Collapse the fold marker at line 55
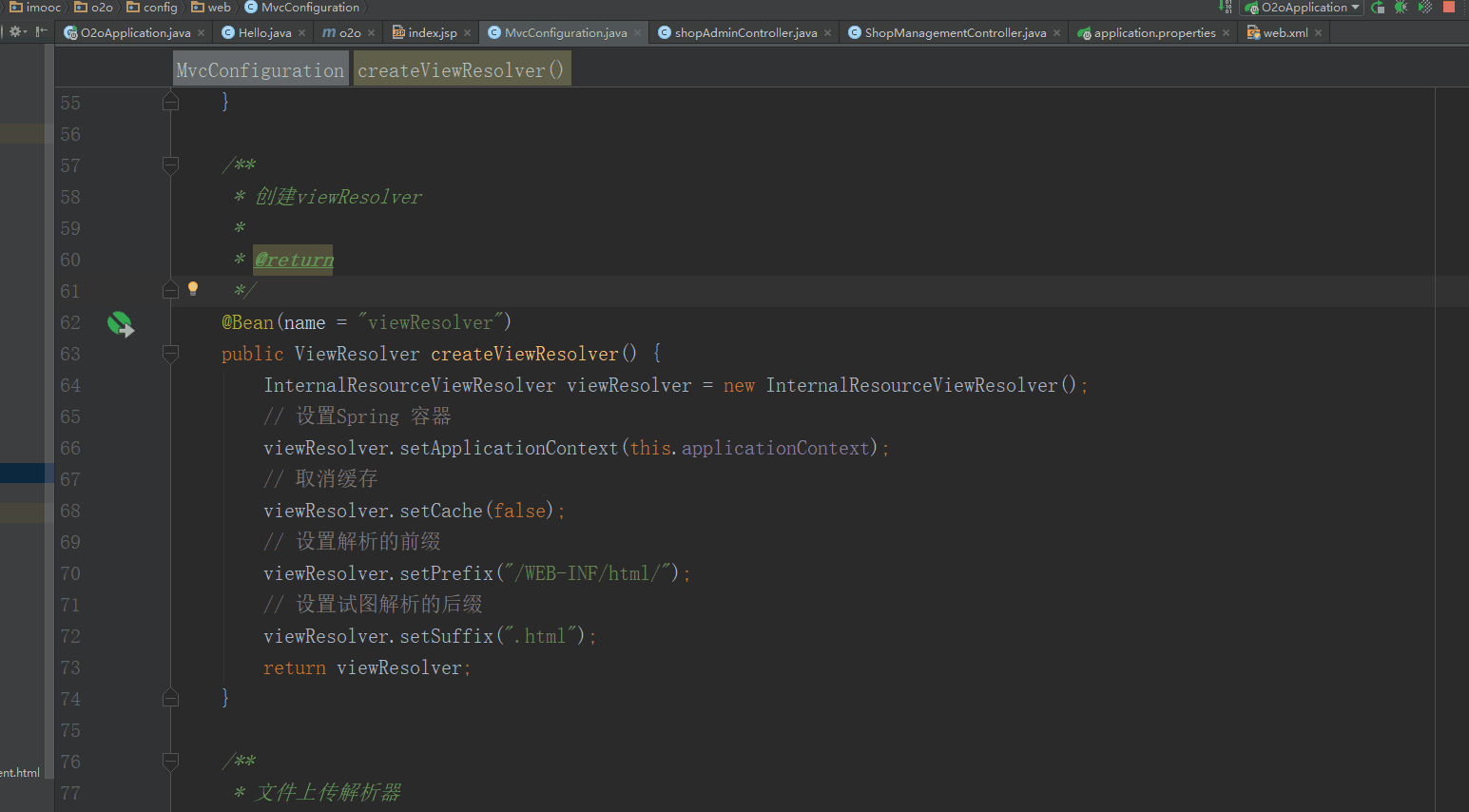This screenshot has height=812, width=1469. tap(171, 101)
